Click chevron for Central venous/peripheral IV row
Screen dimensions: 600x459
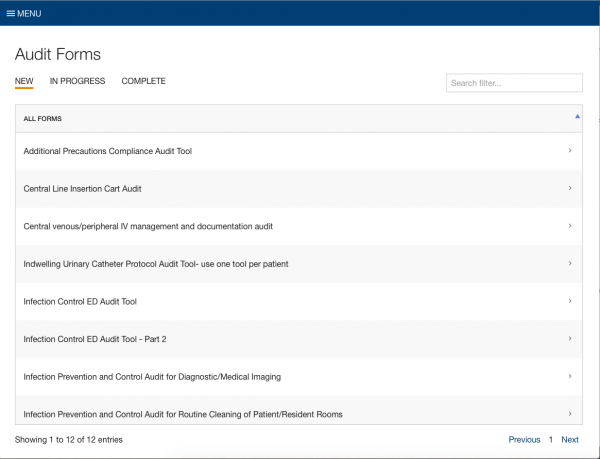570,226
